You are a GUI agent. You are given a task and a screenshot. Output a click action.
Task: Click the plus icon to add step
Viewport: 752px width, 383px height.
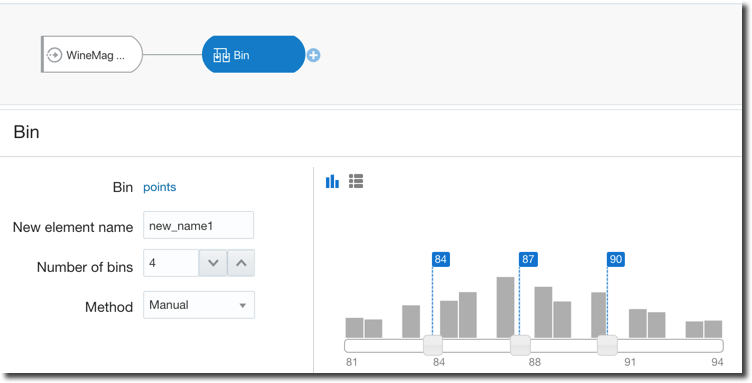click(x=313, y=55)
